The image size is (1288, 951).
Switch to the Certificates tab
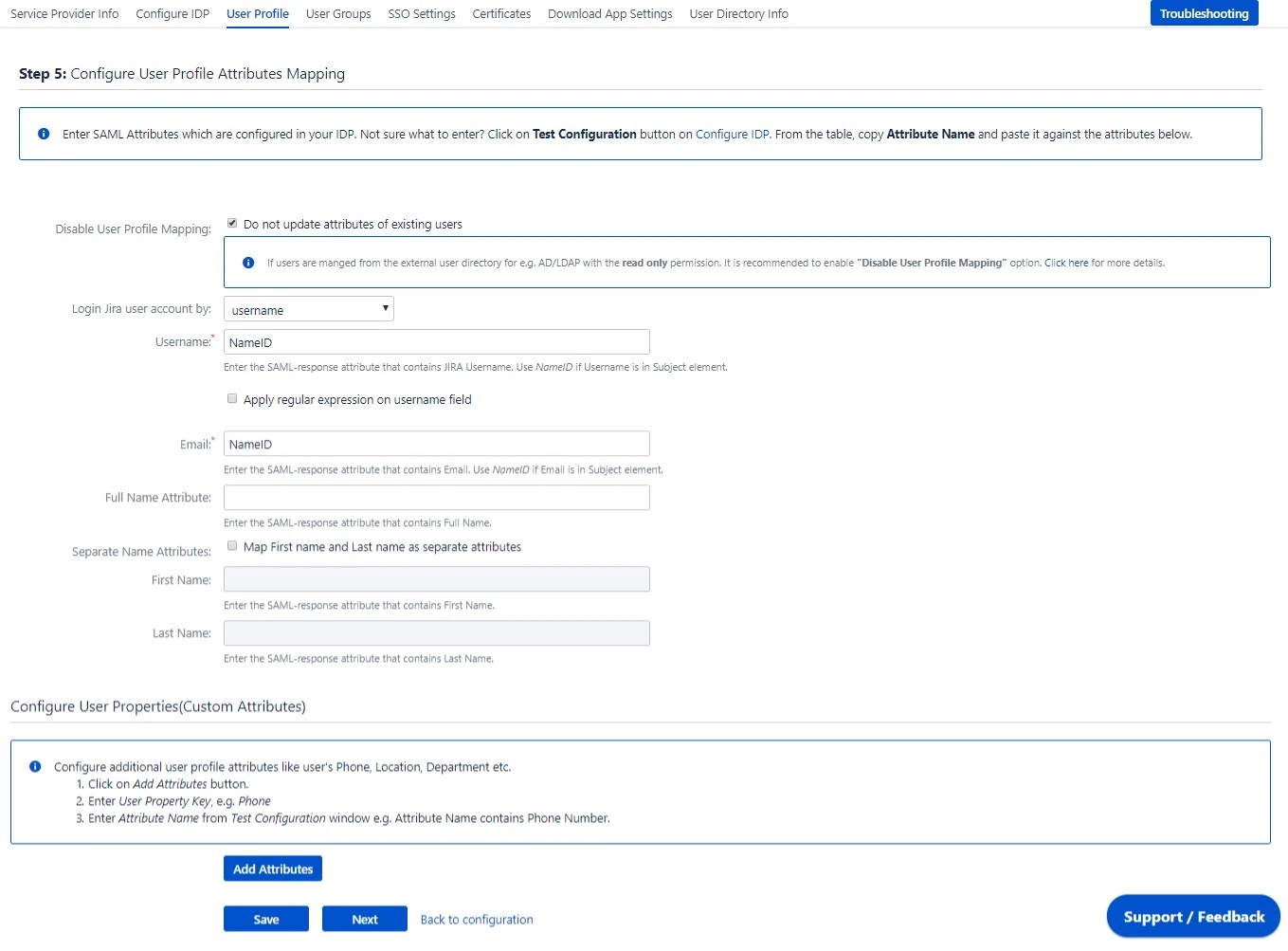(x=501, y=13)
